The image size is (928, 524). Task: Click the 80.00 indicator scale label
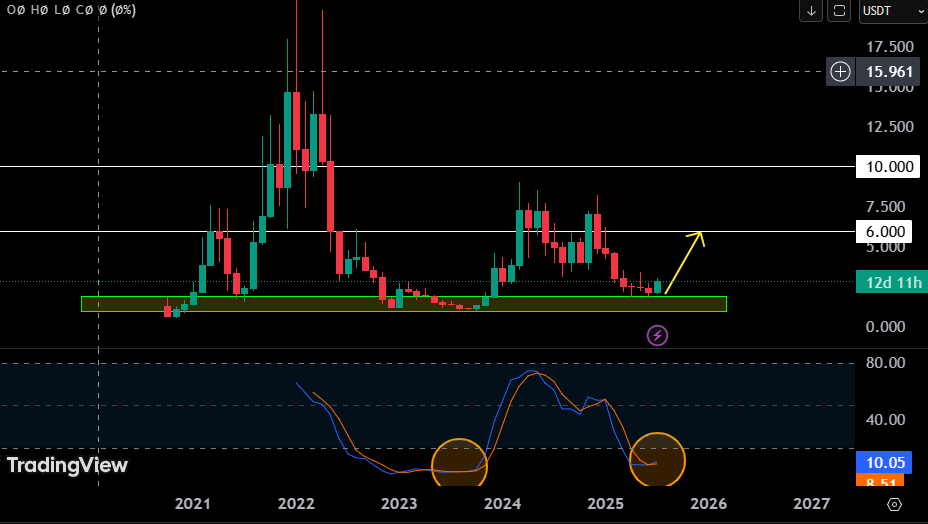tap(885, 362)
